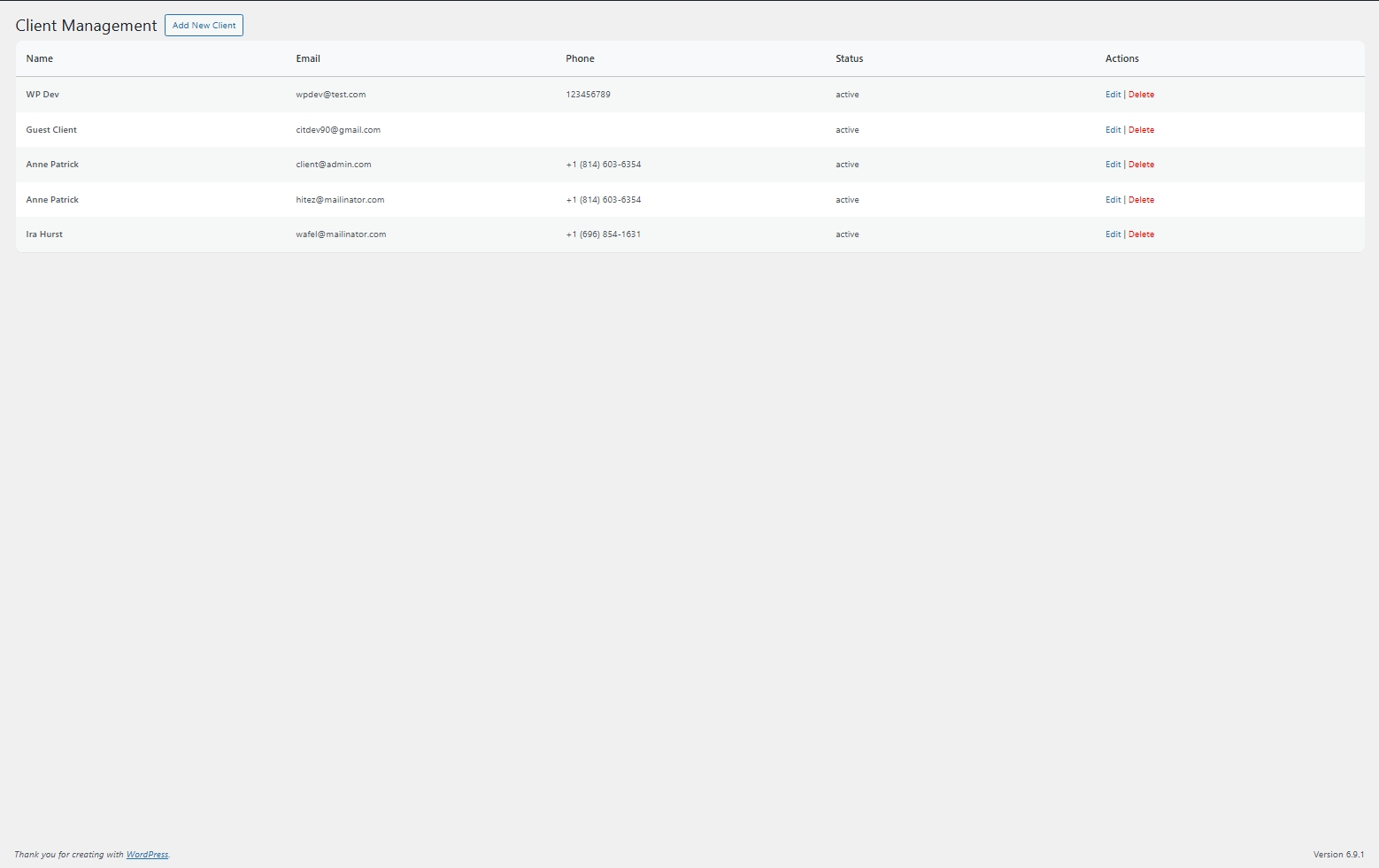Screen dimensions: 1379x868
Task: Select the Email column header
Action: tap(308, 58)
